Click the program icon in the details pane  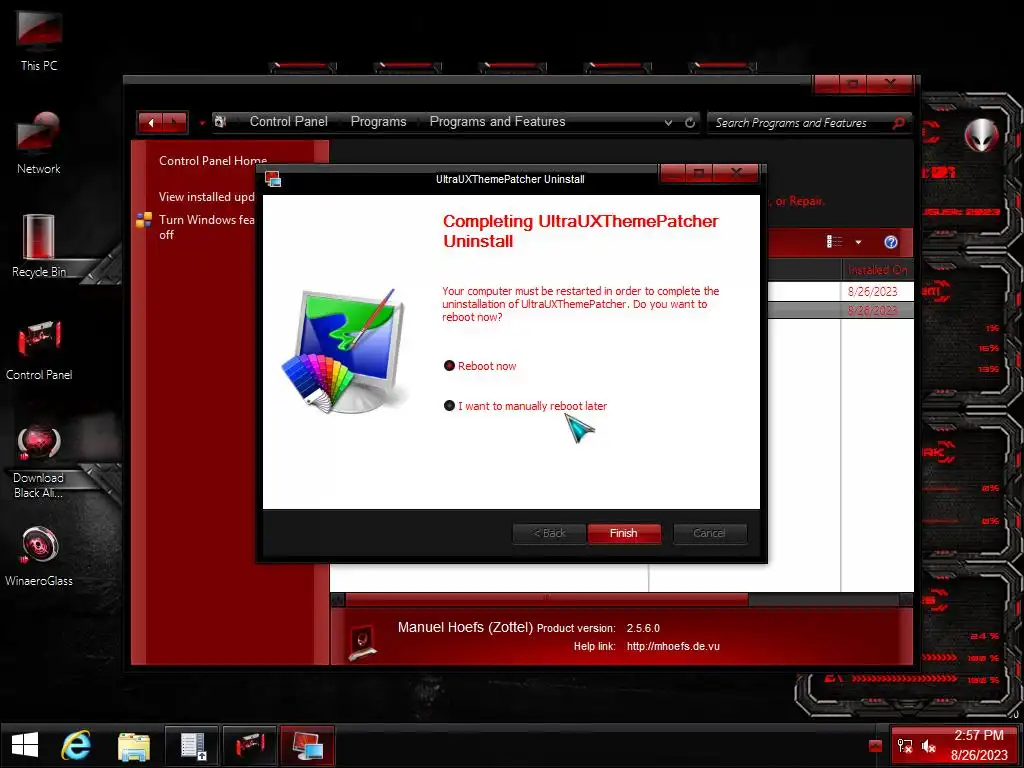(x=364, y=641)
